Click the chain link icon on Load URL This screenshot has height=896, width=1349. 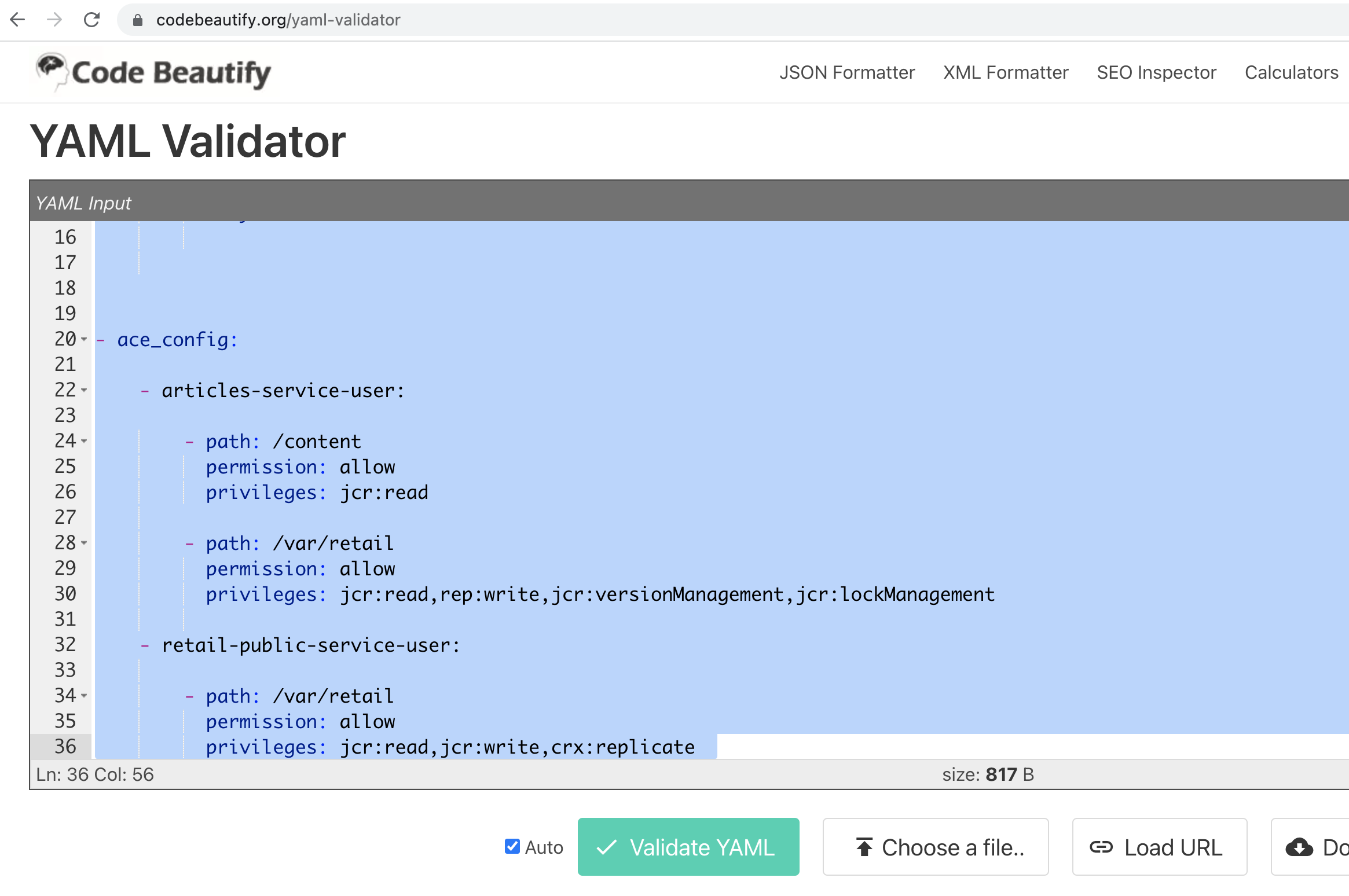pyautogui.click(x=1101, y=847)
